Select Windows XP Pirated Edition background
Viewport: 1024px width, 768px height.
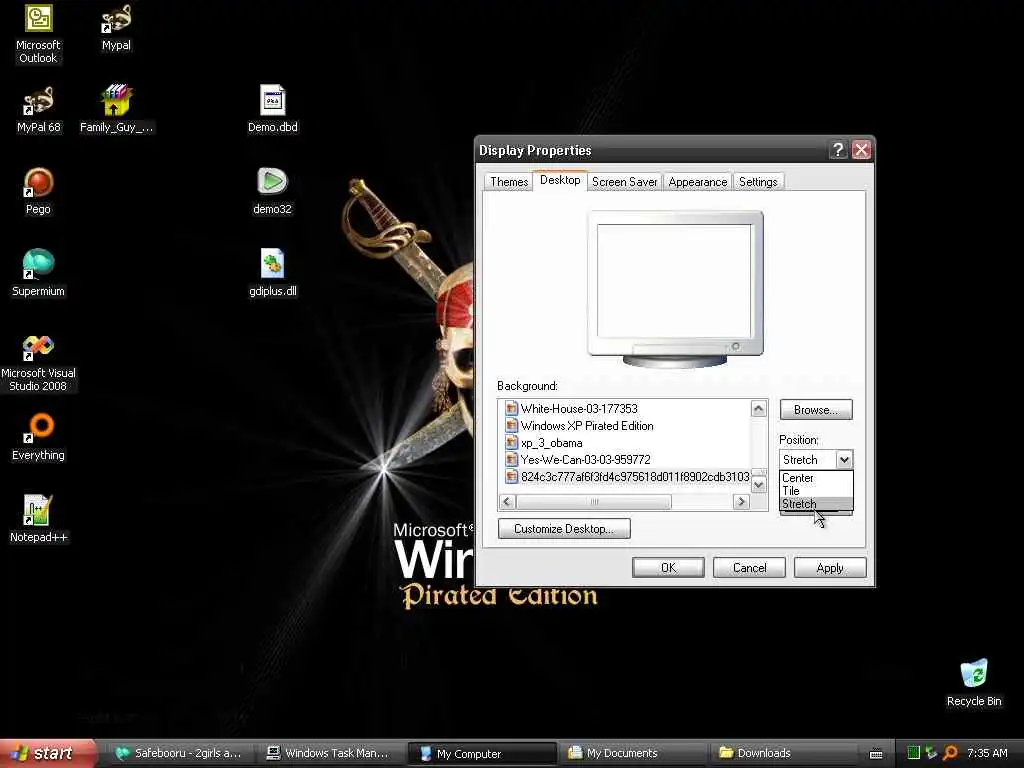pos(586,426)
